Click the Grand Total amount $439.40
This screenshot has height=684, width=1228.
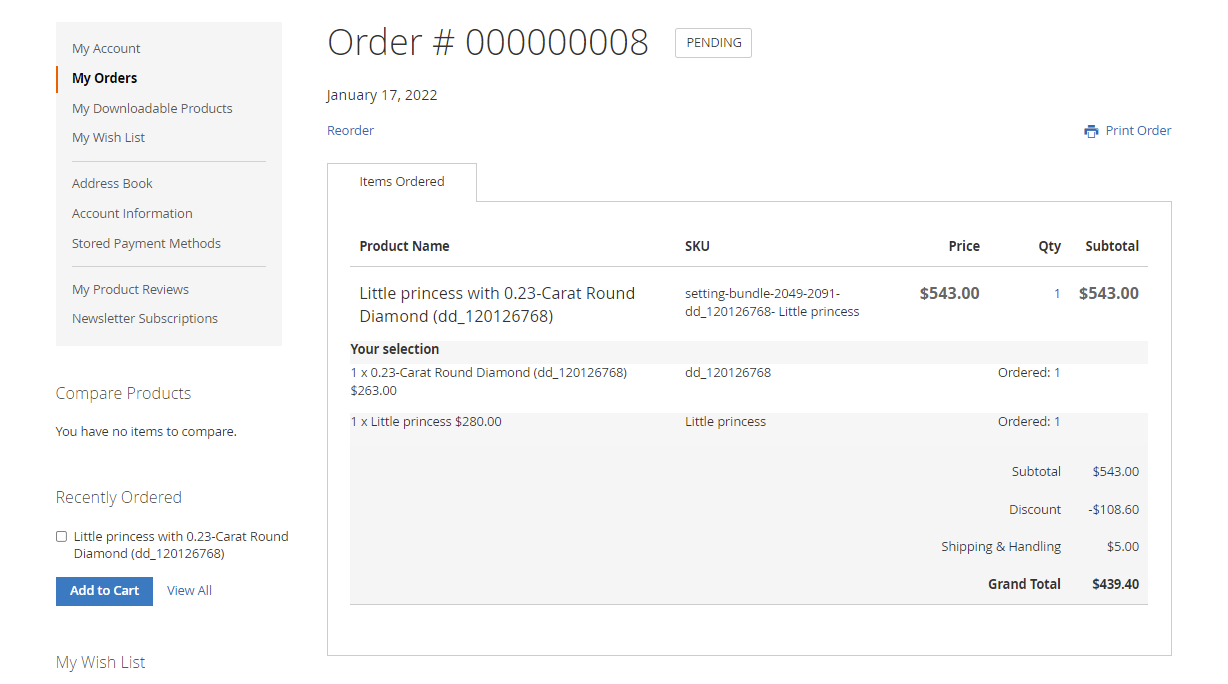click(1115, 584)
